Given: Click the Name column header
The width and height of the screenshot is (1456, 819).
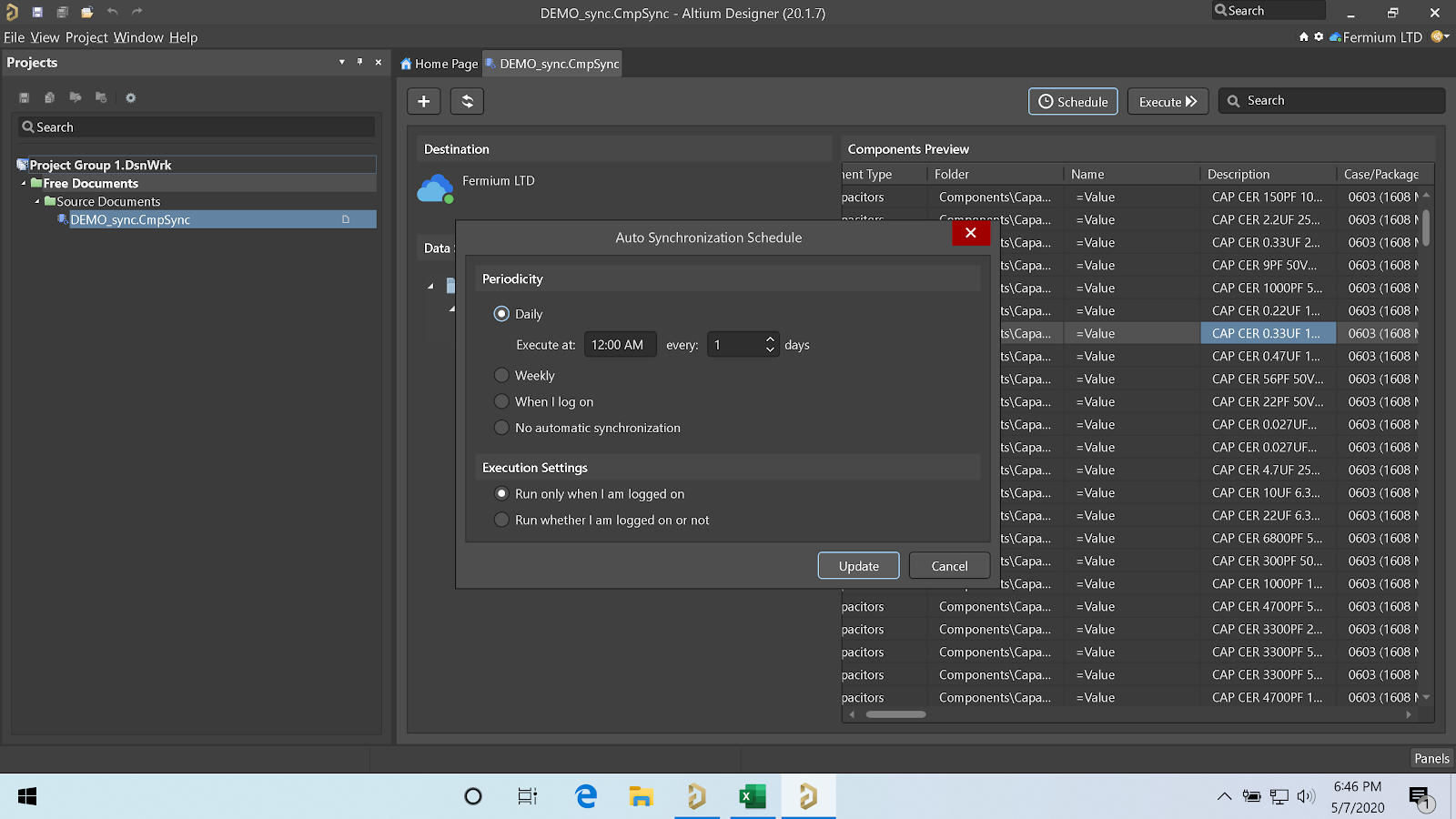Looking at the screenshot, I should pos(1131,174).
